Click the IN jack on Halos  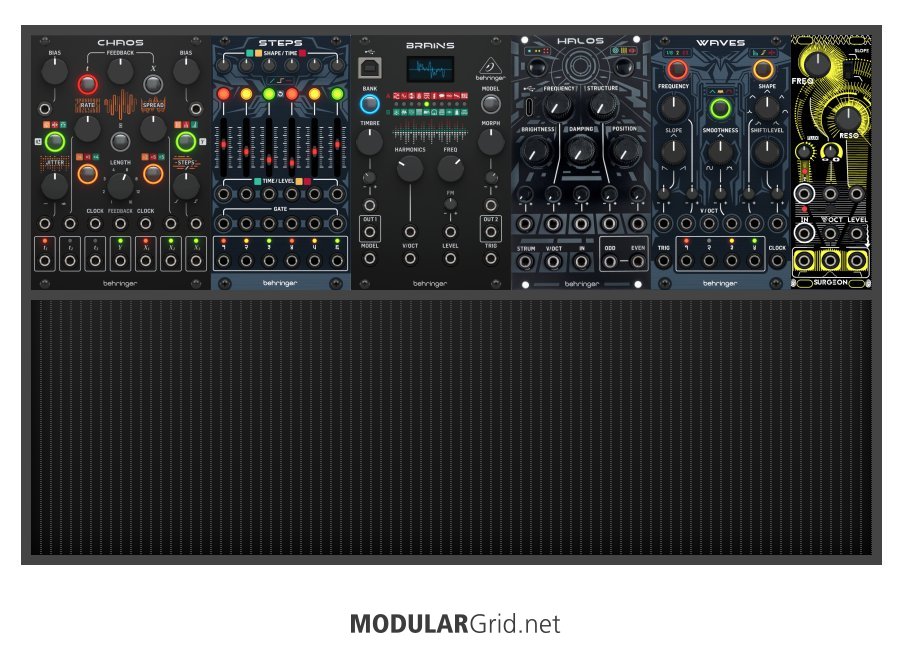point(581,262)
